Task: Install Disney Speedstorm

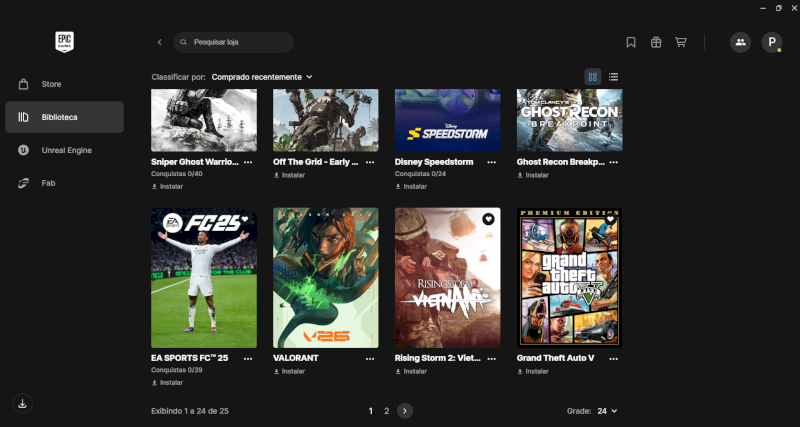Action: click(x=411, y=187)
